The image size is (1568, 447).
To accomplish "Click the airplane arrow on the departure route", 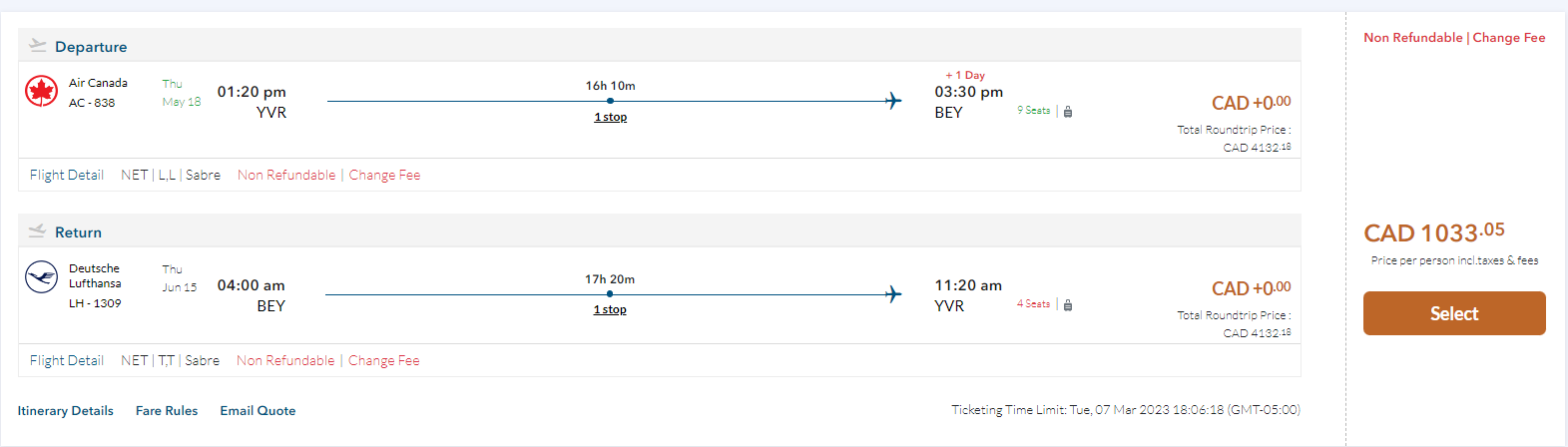I will 893,101.
